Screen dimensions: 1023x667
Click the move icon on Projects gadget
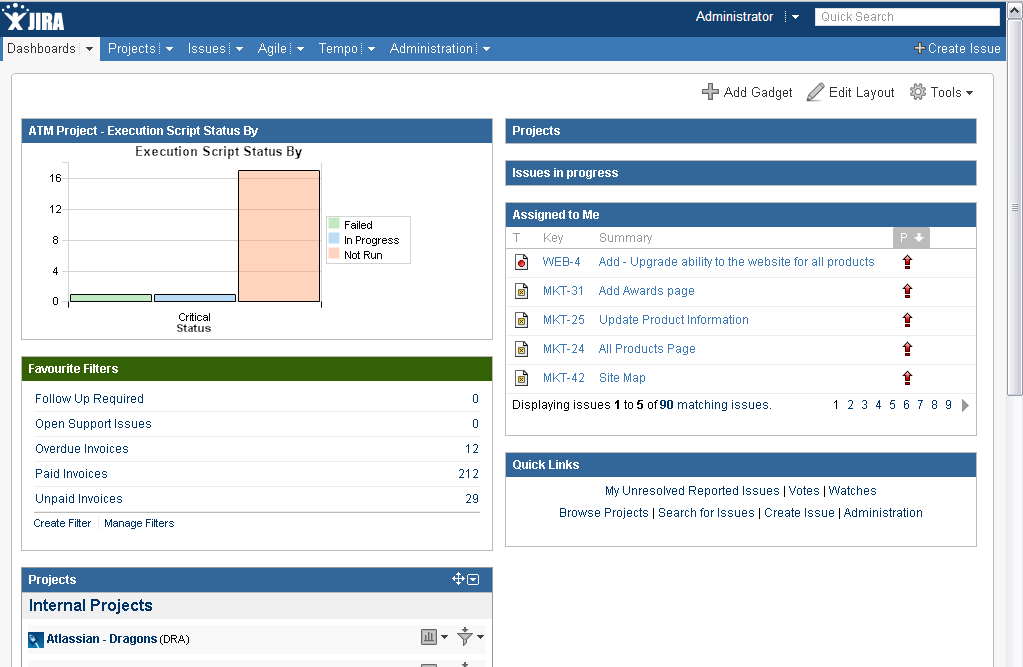point(458,579)
